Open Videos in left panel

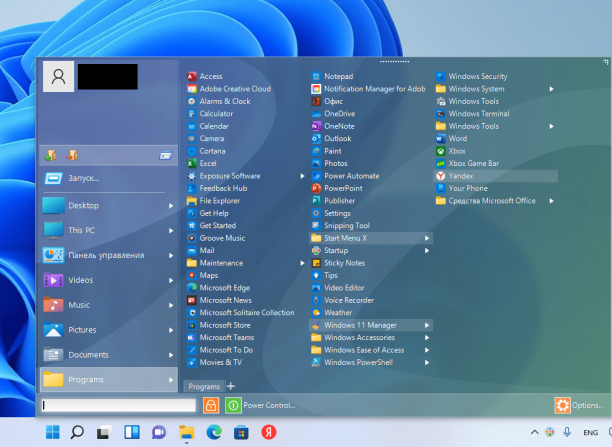(x=109, y=280)
